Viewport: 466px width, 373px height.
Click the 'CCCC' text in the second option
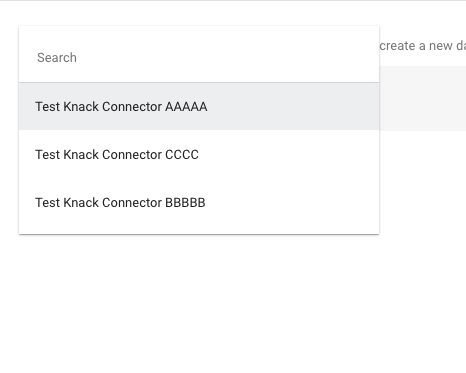[x=182, y=155]
